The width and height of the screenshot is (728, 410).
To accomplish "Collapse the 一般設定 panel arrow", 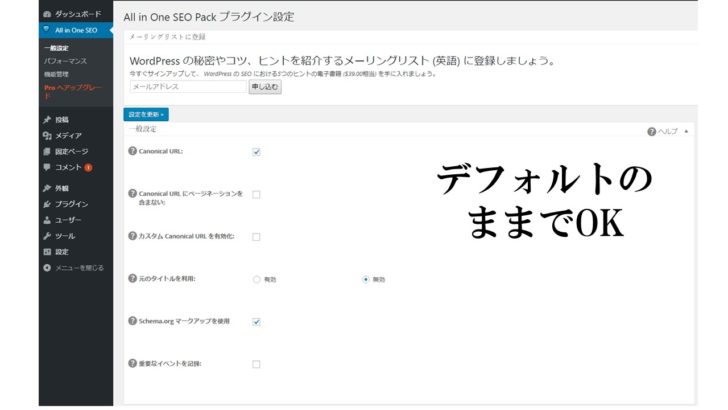I will (x=686, y=131).
